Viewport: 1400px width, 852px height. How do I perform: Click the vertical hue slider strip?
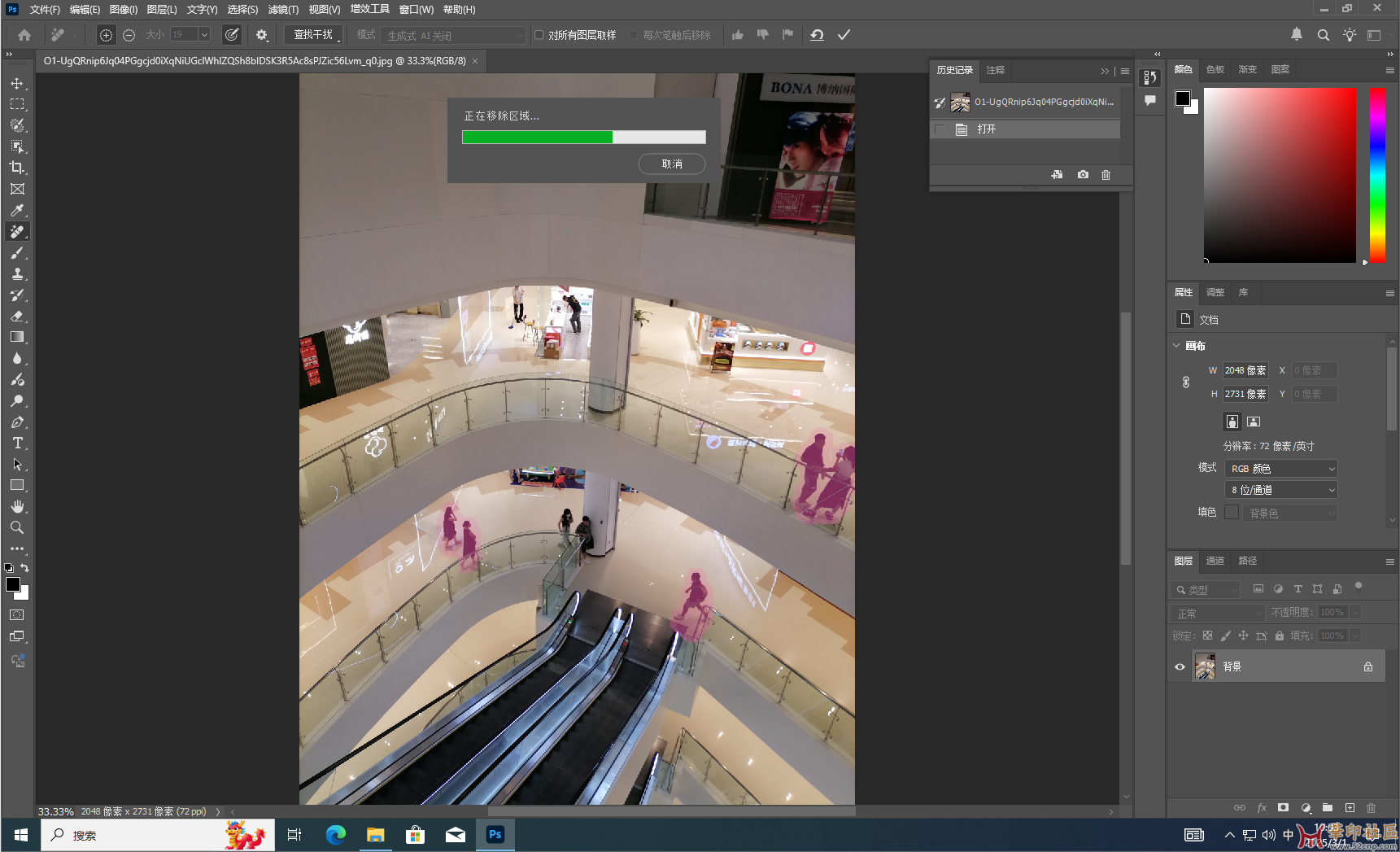pyautogui.click(x=1377, y=175)
